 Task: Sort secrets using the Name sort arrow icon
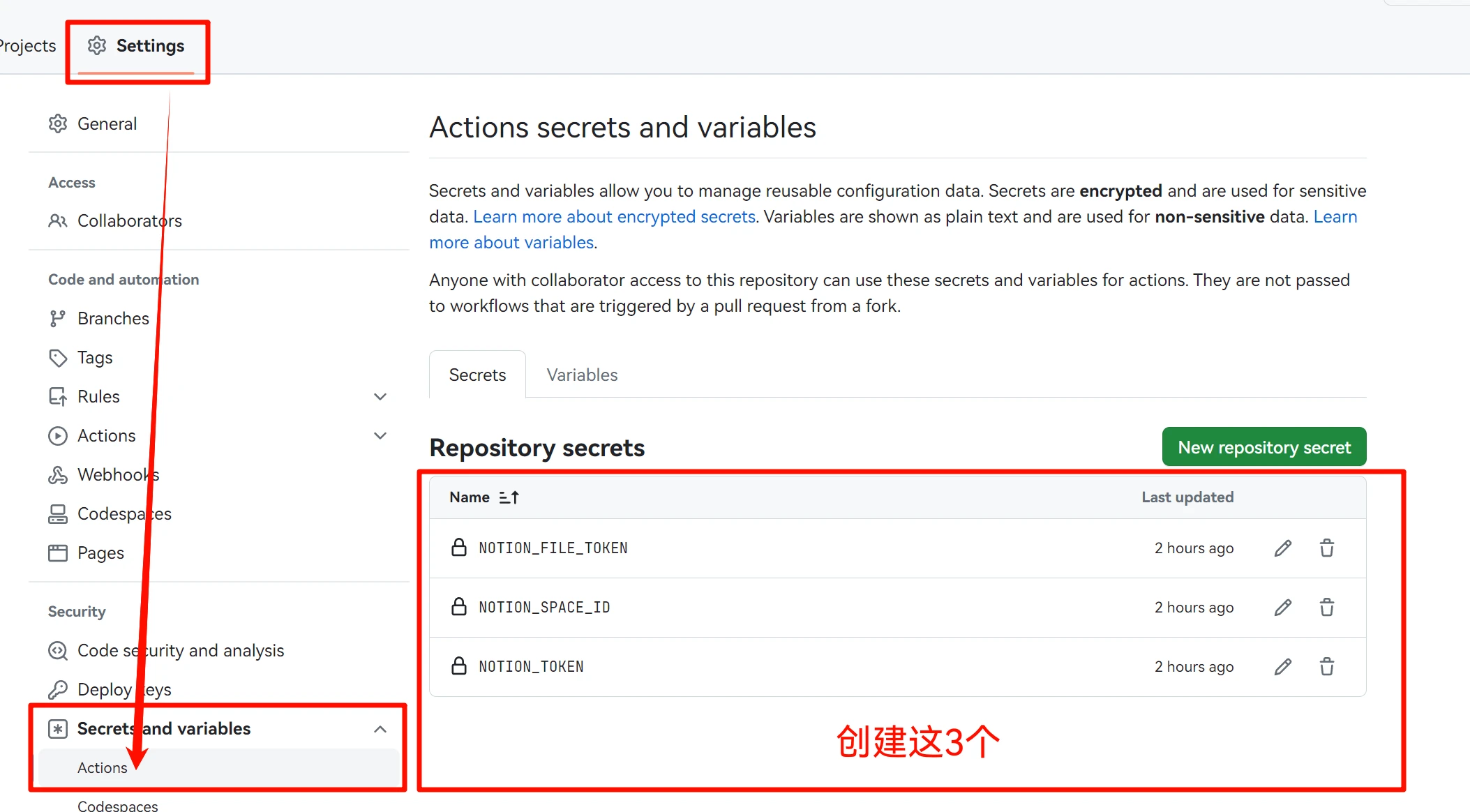(x=509, y=497)
